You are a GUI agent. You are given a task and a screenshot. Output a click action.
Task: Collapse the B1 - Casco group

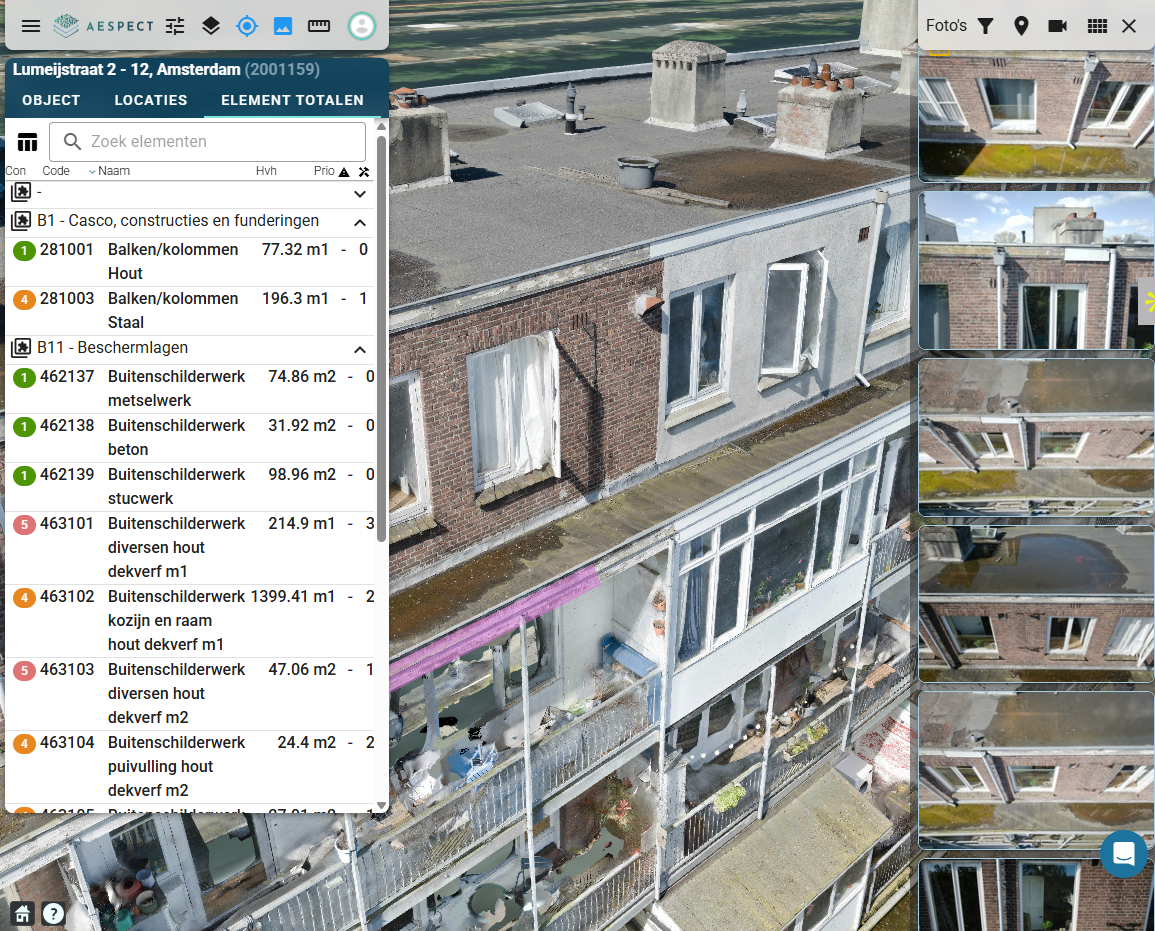coord(360,222)
